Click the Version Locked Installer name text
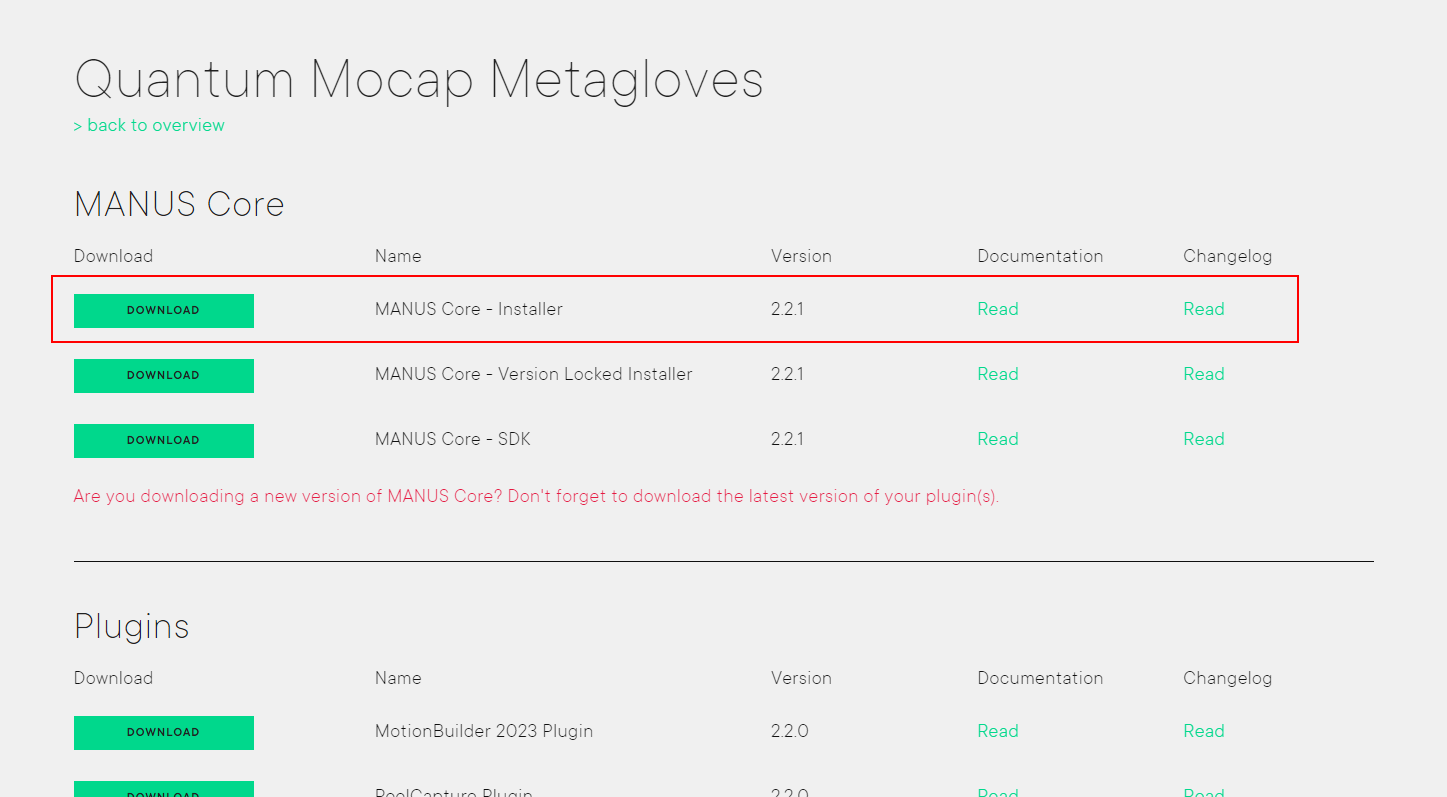Screen dimensions: 1447x797 click(533, 374)
